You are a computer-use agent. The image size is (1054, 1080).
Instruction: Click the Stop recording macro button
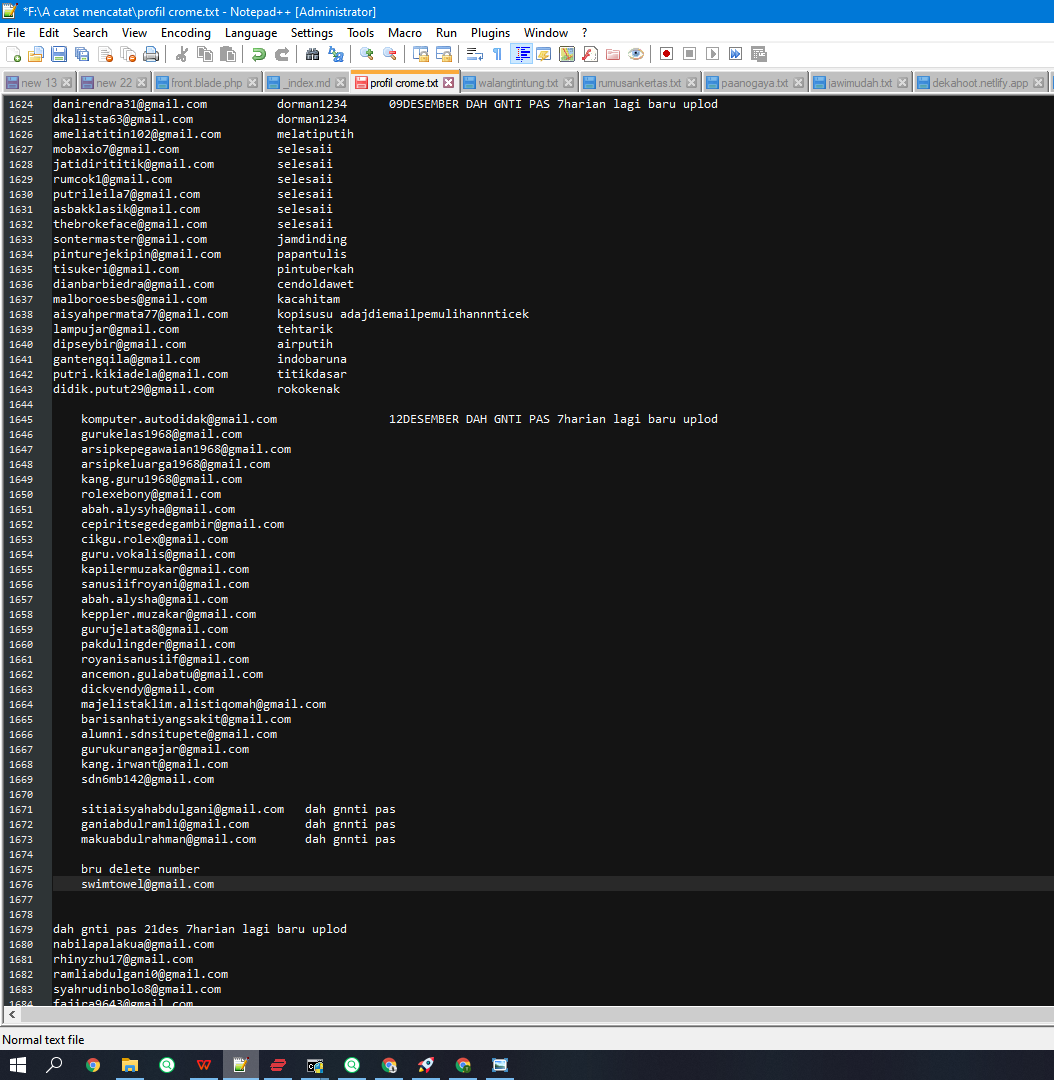click(x=690, y=54)
